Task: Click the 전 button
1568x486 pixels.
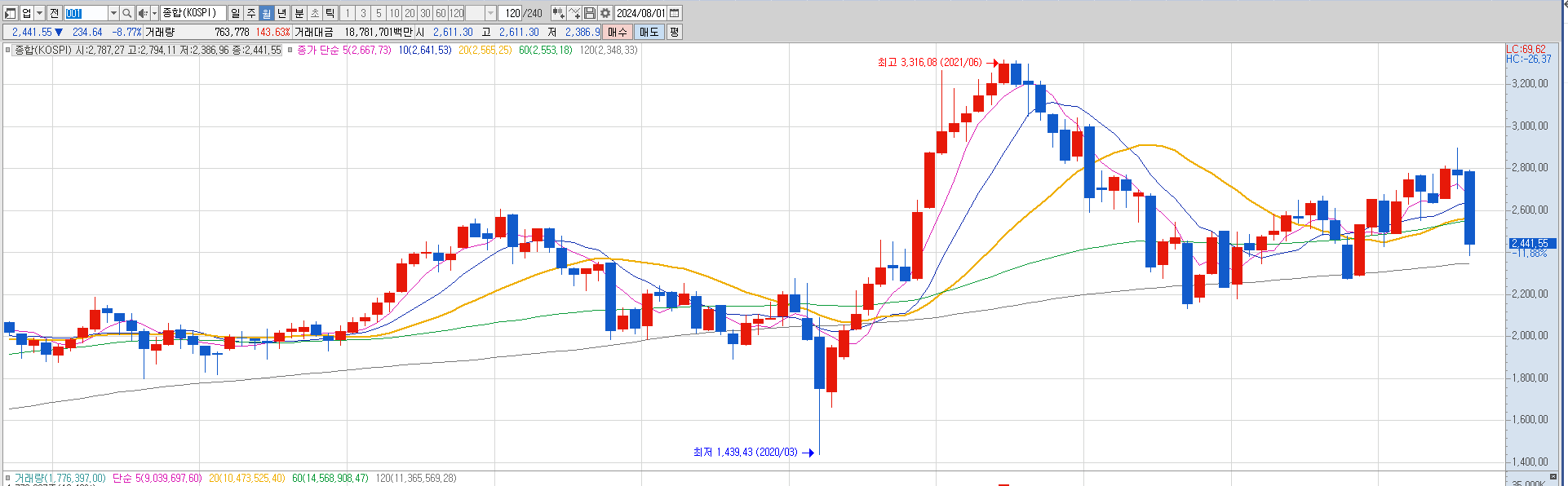Action: pyautogui.click(x=54, y=13)
